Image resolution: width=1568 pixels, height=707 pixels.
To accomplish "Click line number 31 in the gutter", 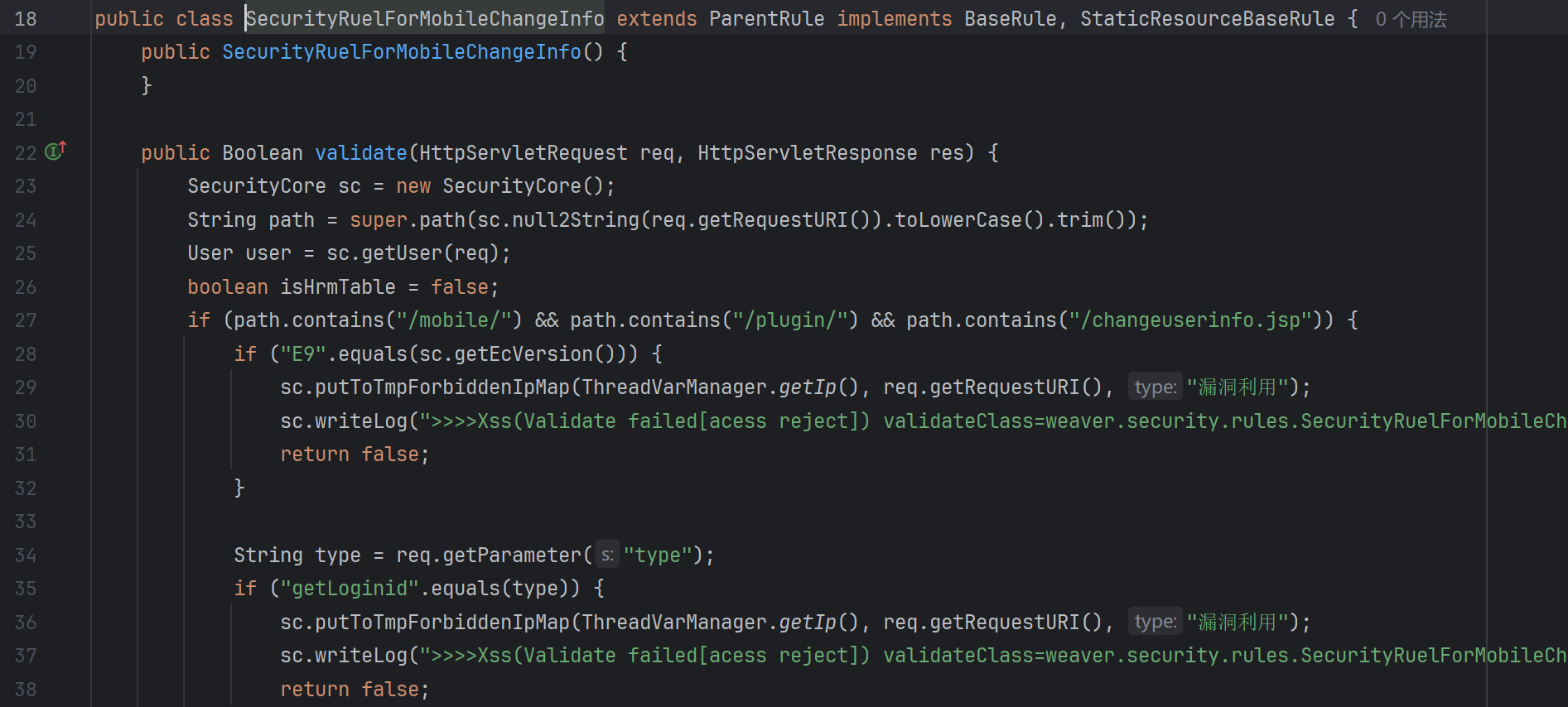I will coord(26,454).
